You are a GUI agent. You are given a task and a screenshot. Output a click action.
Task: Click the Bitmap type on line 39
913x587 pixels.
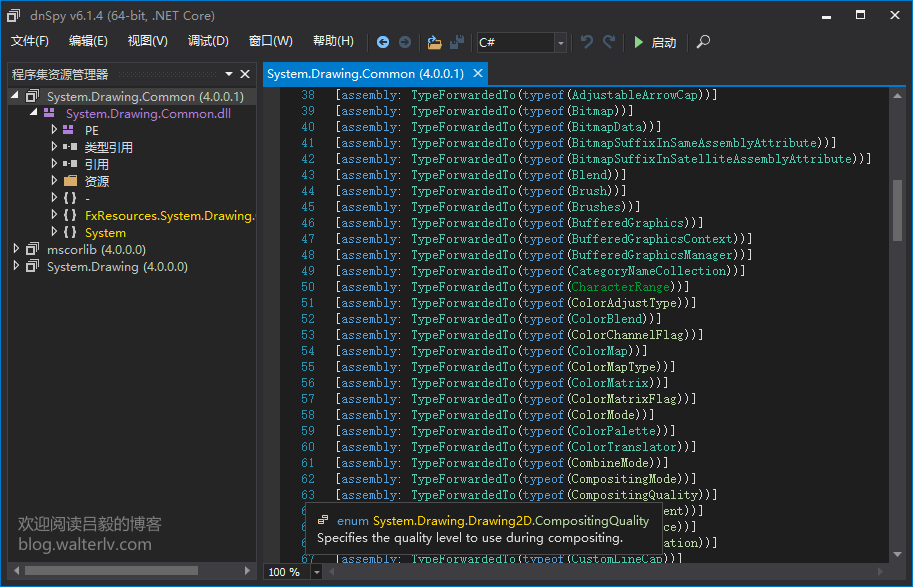point(592,111)
